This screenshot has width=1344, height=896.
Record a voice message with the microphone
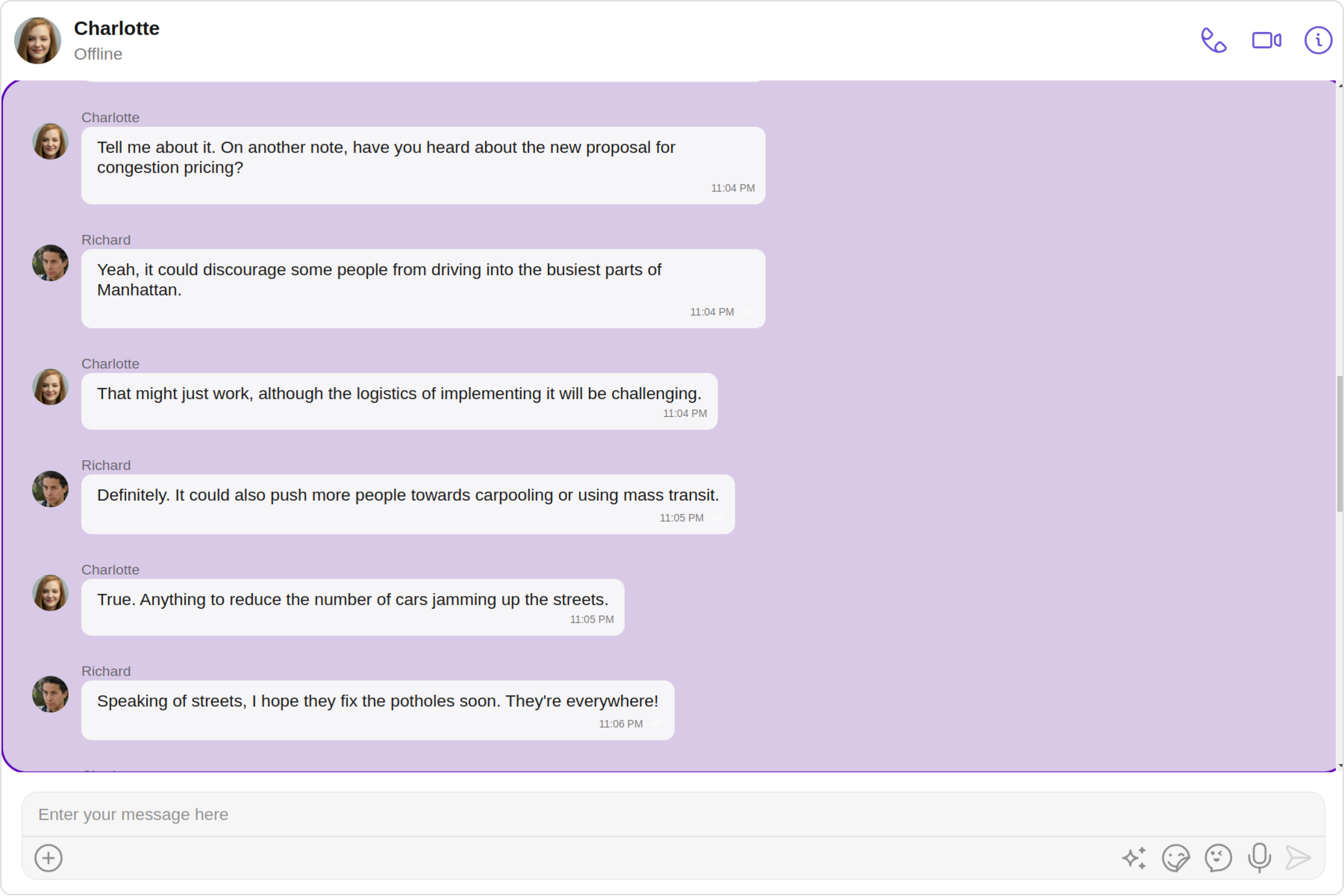[1259, 858]
